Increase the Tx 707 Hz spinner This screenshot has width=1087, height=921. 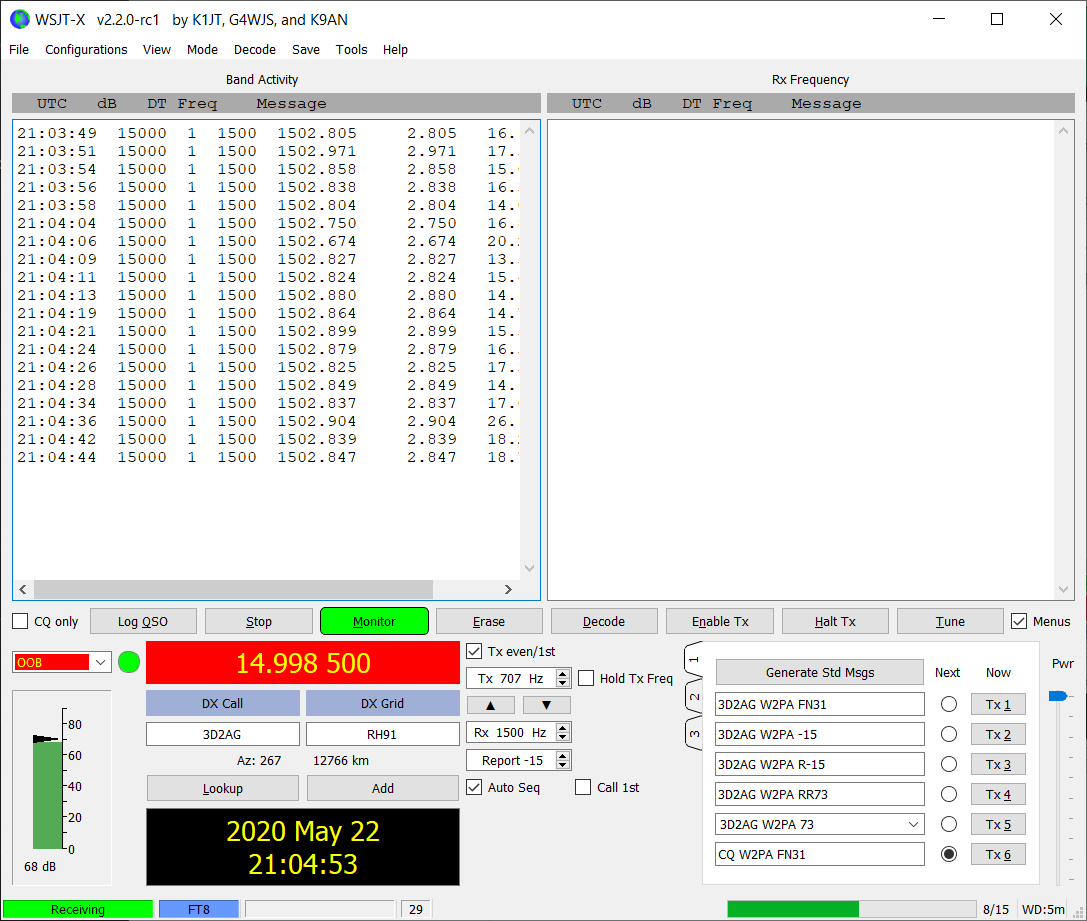[563, 674]
